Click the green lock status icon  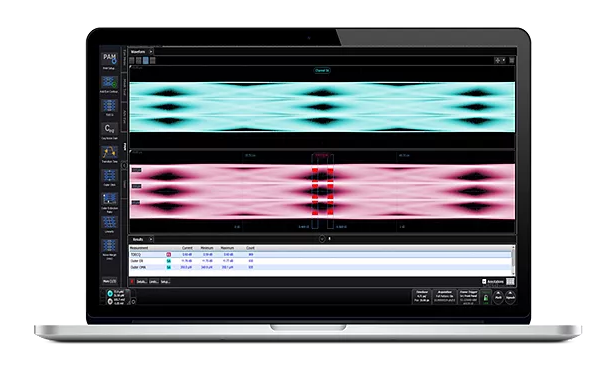(486, 297)
